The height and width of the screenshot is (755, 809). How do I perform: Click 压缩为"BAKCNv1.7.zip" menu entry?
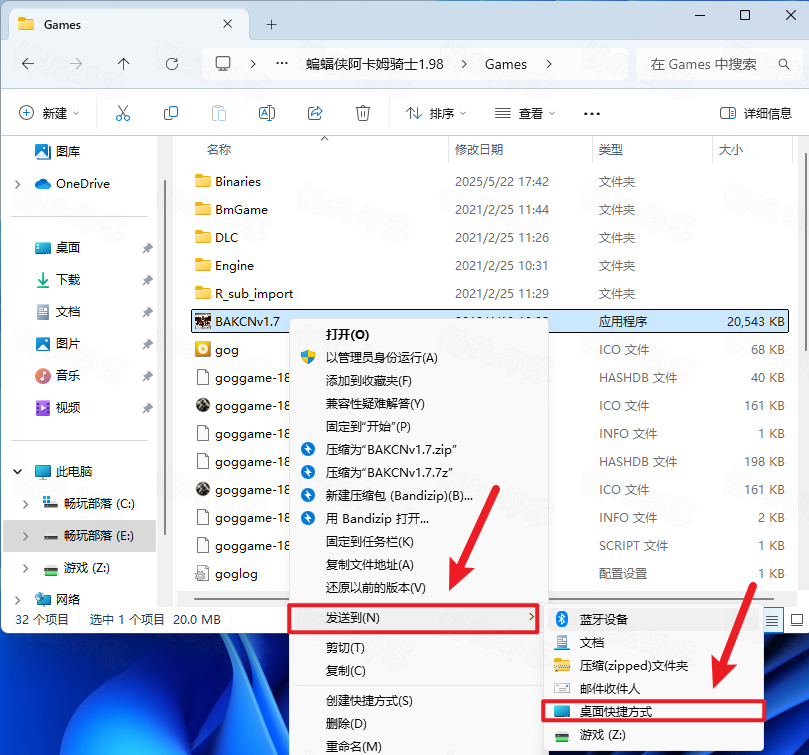point(418,449)
